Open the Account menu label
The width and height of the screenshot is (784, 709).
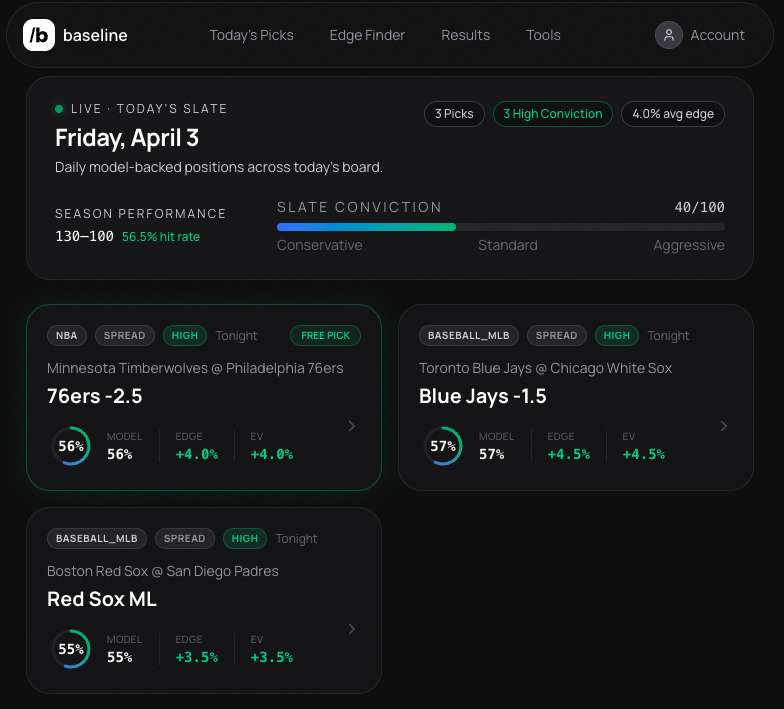click(718, 35)
